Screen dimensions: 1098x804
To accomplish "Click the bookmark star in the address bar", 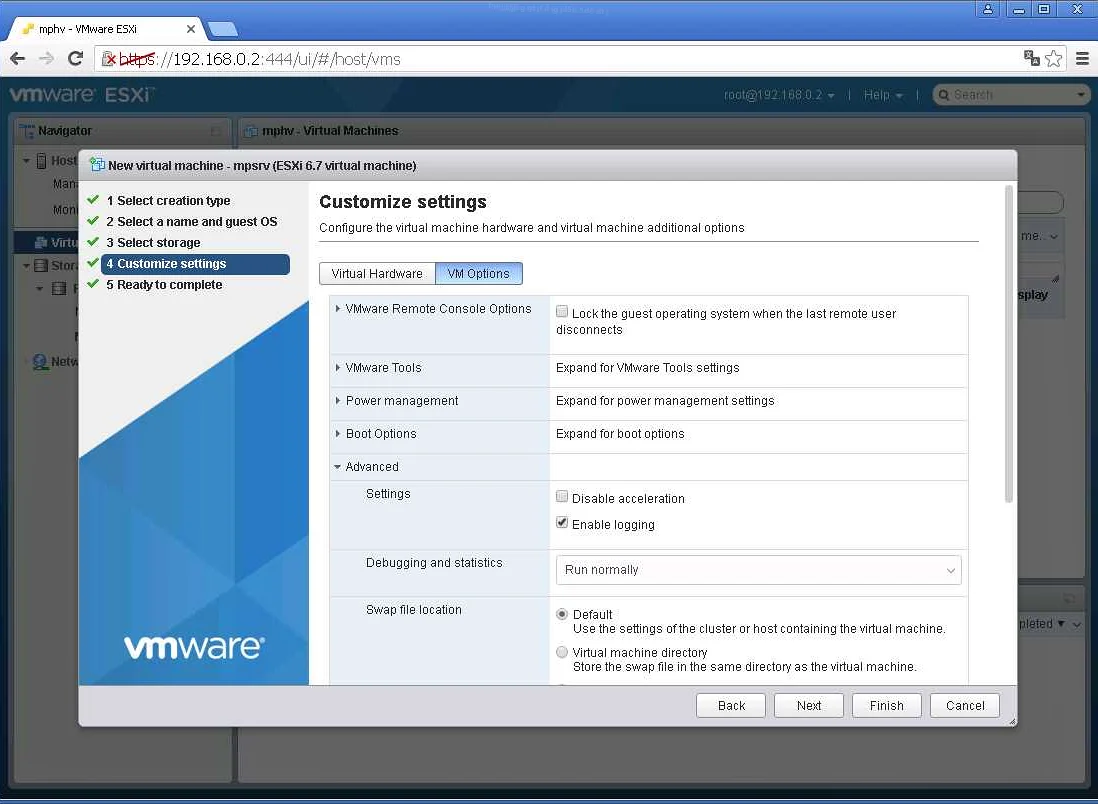I will [1054, 59].
